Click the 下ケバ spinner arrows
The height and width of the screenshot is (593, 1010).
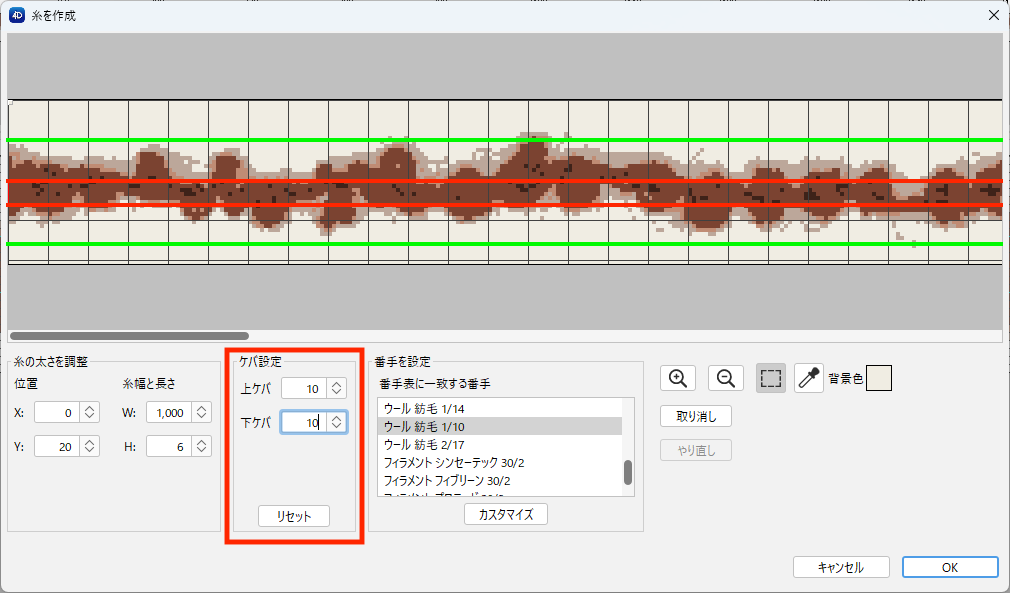click(x=336, y=422)
